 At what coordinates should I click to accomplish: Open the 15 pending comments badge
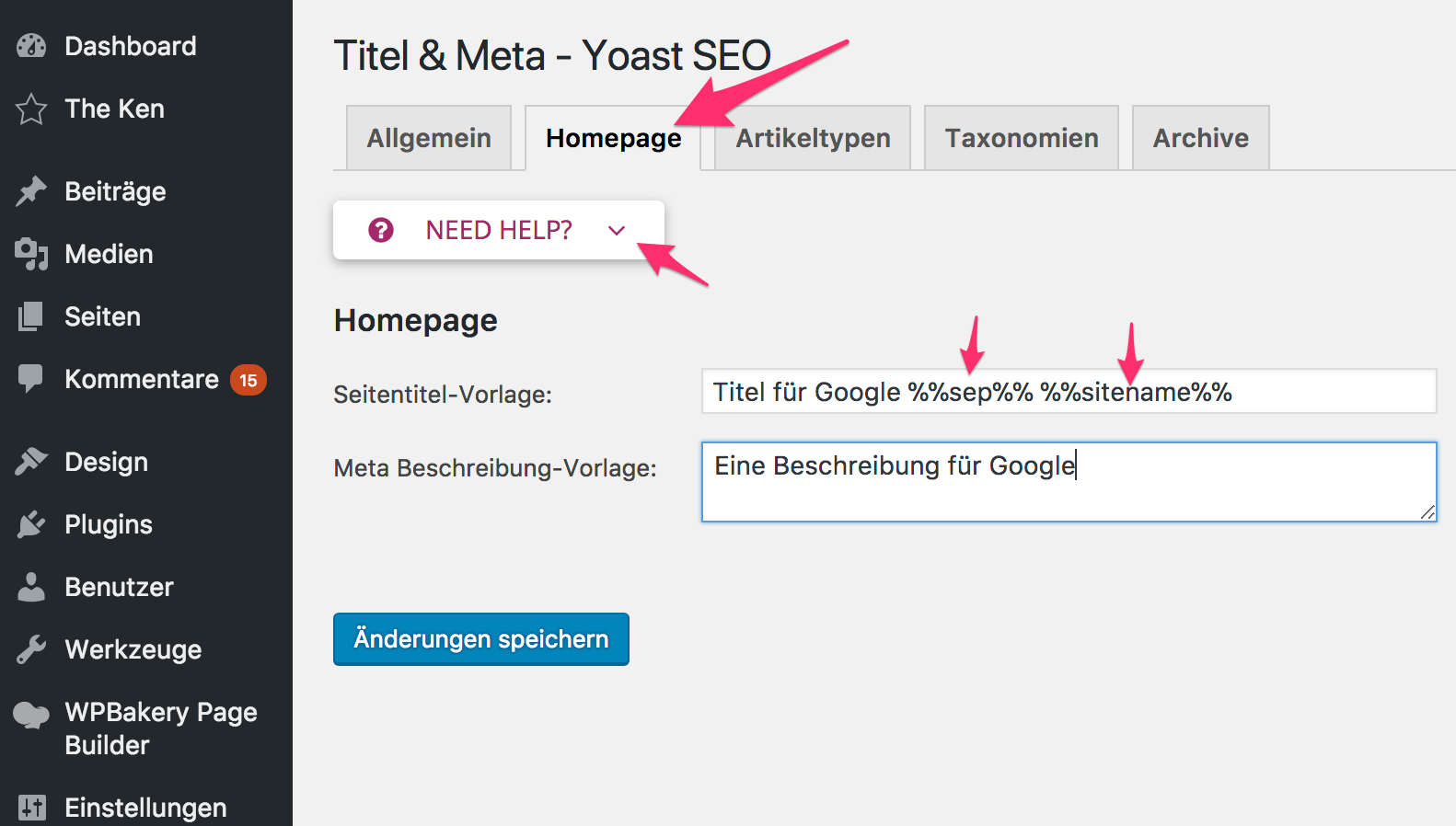point(248,380)
